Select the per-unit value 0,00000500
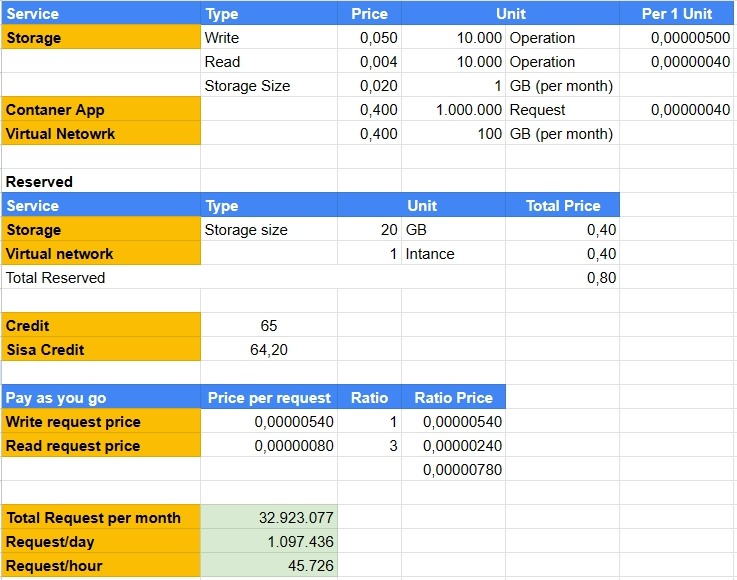737x580 pixels. 677,37
